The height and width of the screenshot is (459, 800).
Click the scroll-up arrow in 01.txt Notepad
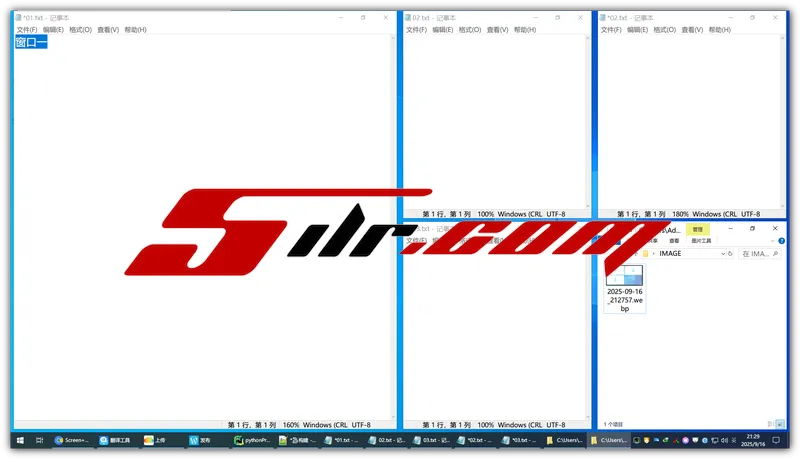click(393, 38)
